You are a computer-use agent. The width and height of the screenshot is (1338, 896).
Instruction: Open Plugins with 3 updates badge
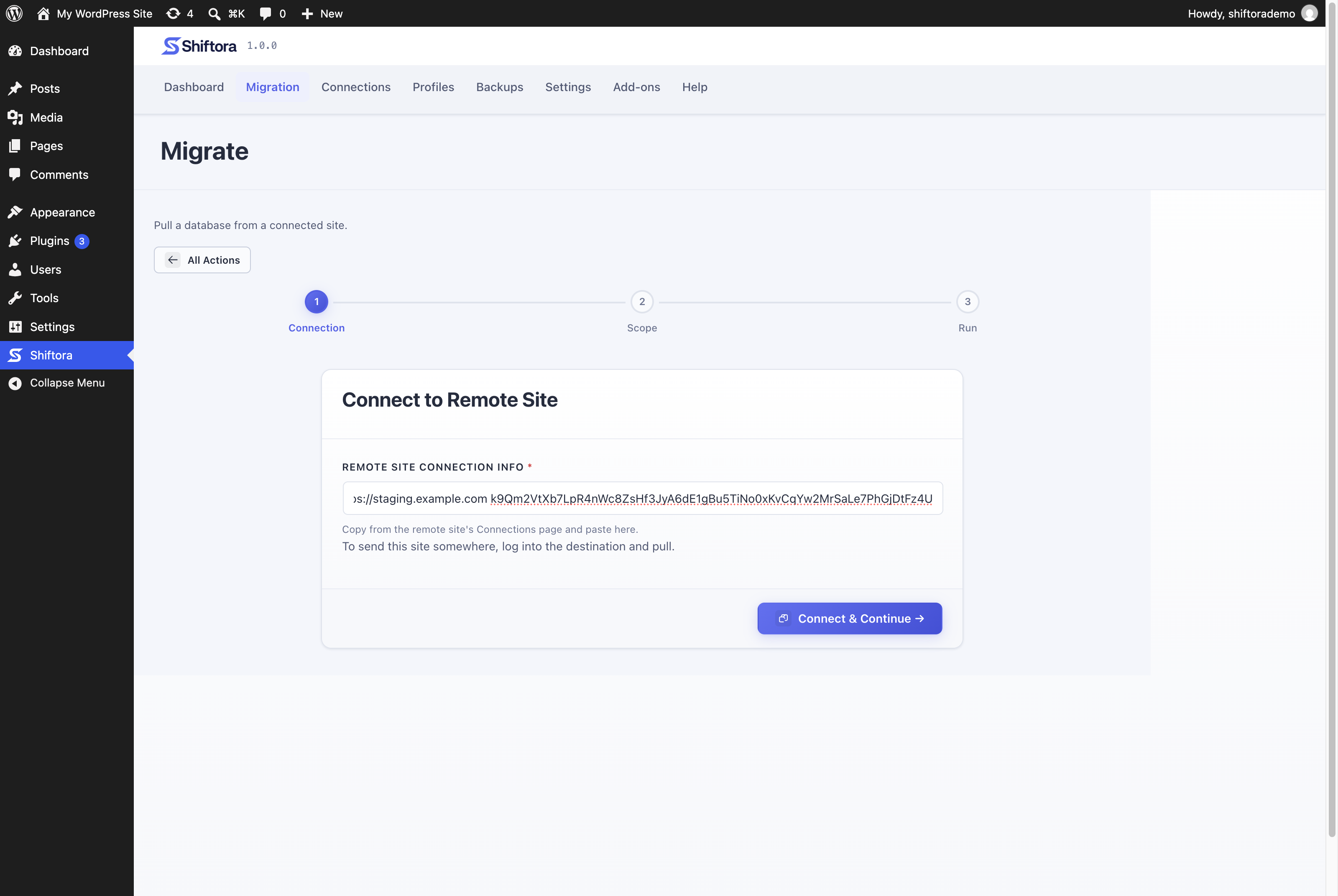[67, 241]
